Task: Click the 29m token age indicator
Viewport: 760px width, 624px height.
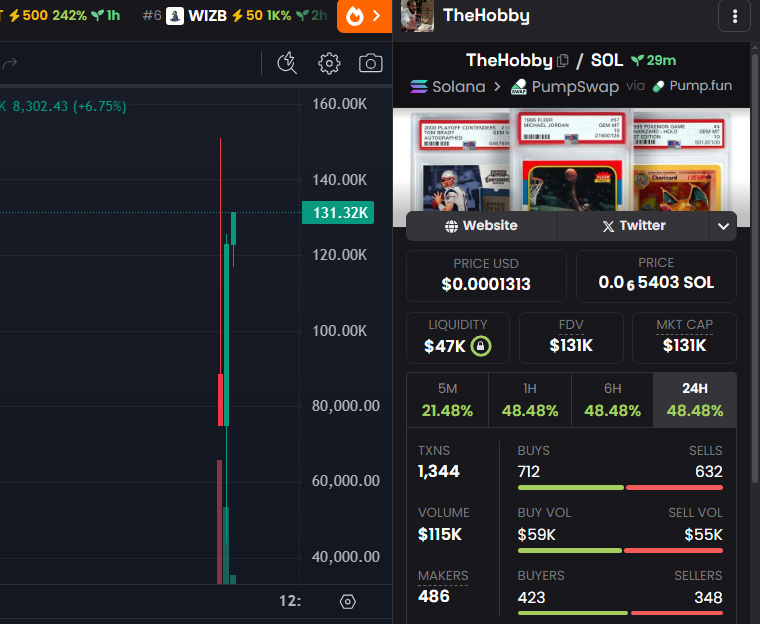Action: coord(653,61)
